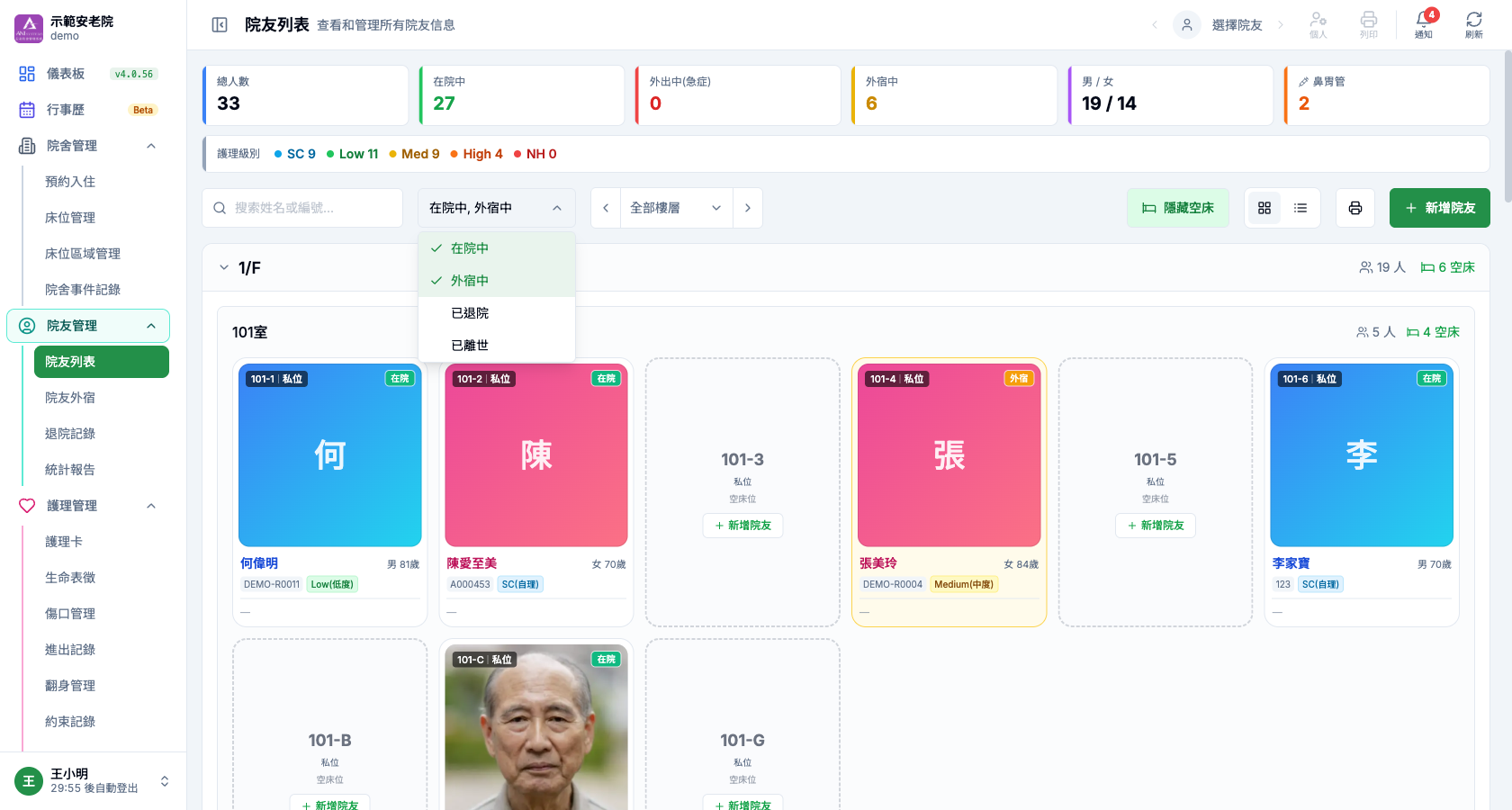The image size is (1512, 810).
Task: Add resident to bed 101-5
Action: (1156, 526)
